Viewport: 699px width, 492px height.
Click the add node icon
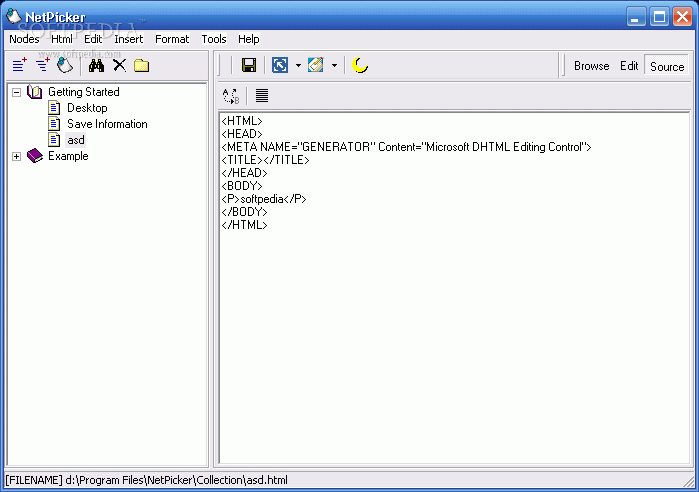click(19, 65)
